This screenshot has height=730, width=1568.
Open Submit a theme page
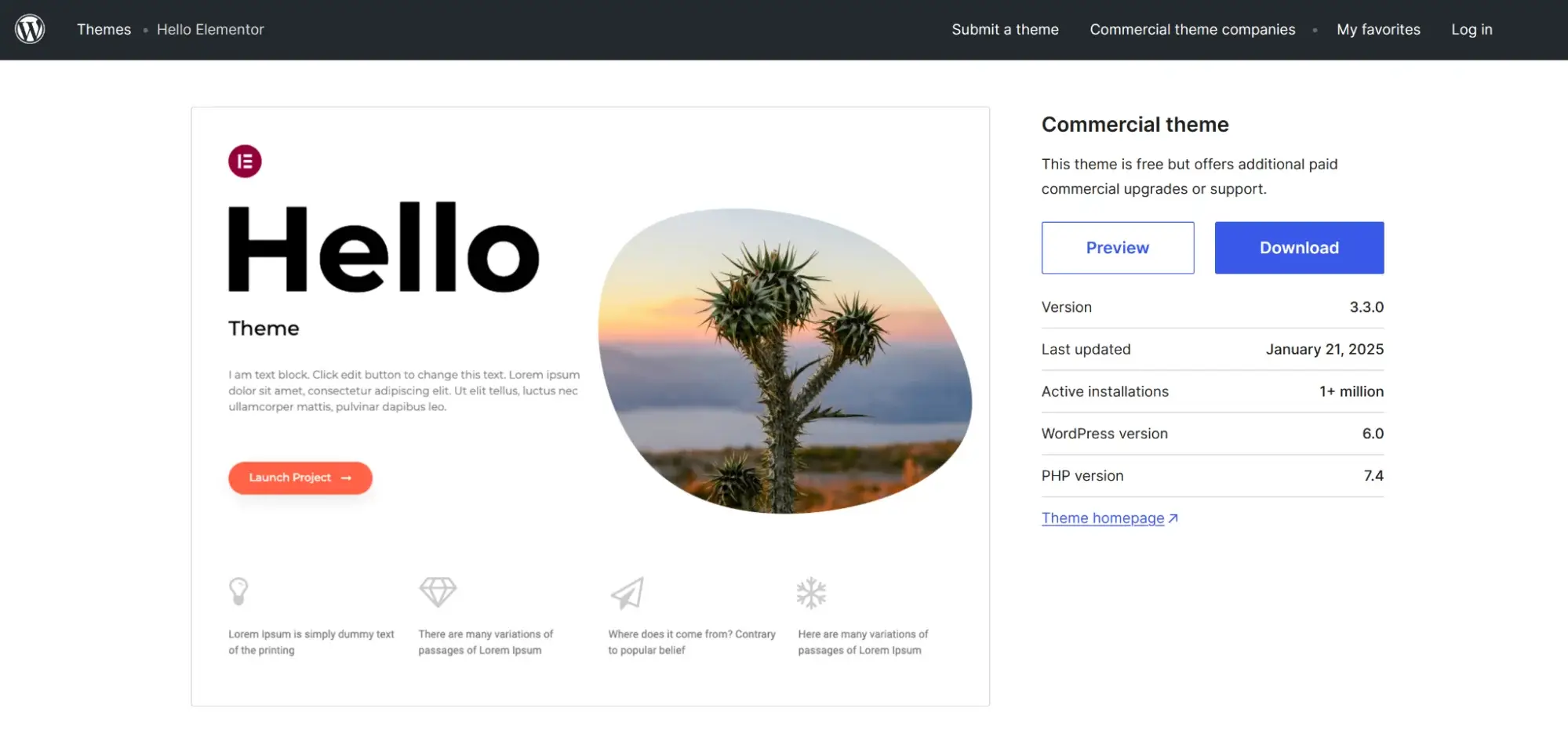(x=1005, y=30)
